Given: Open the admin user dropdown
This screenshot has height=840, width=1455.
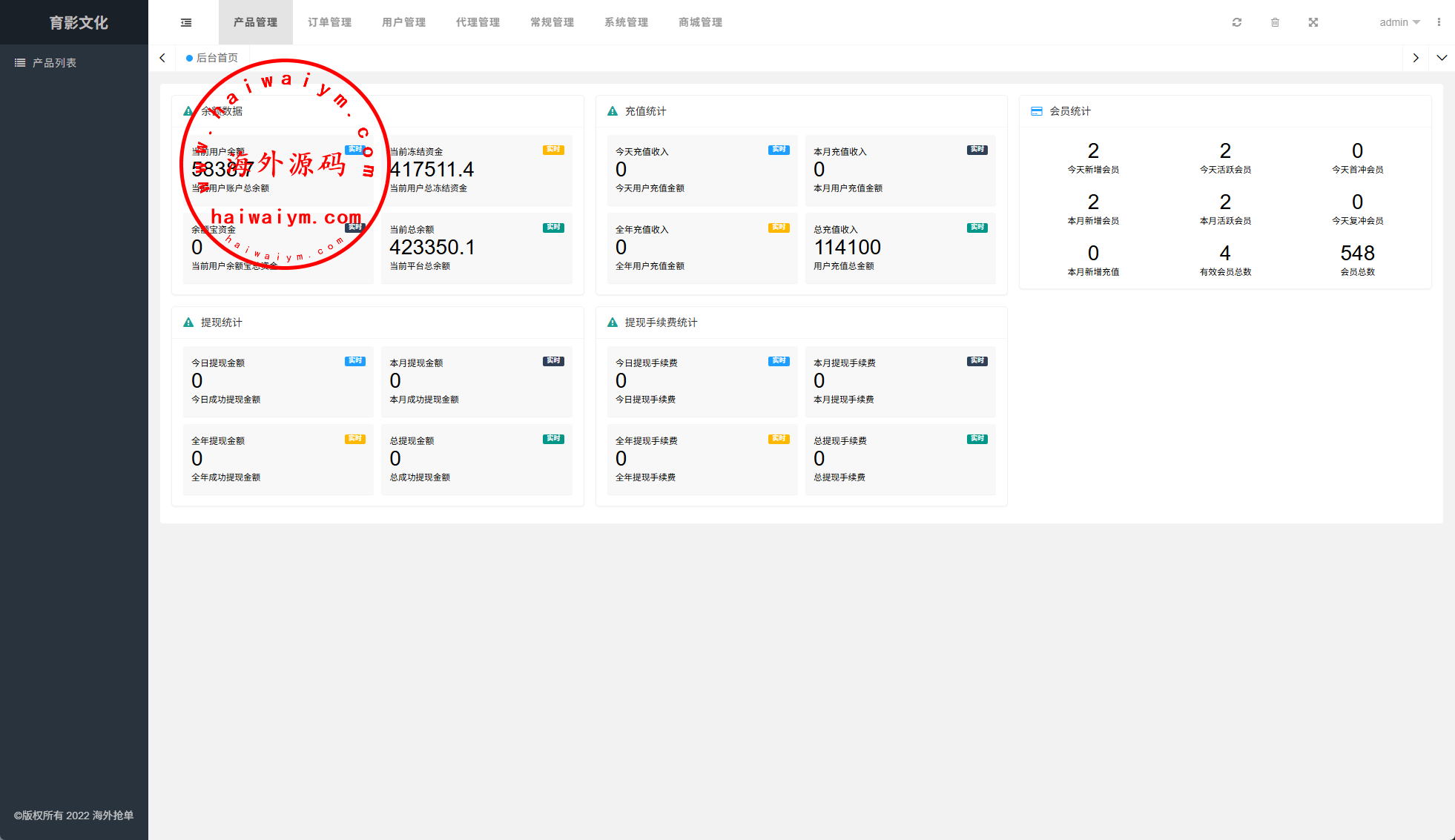Looking at the screenshot, I should click(x=1399, y=22).
